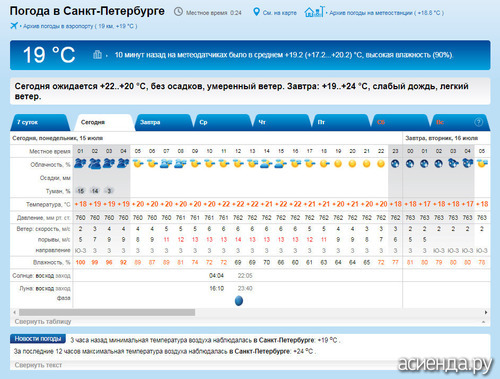Click the weather station house icon
Viewport: 500px width, 379px height.
(x=314, y=12)
